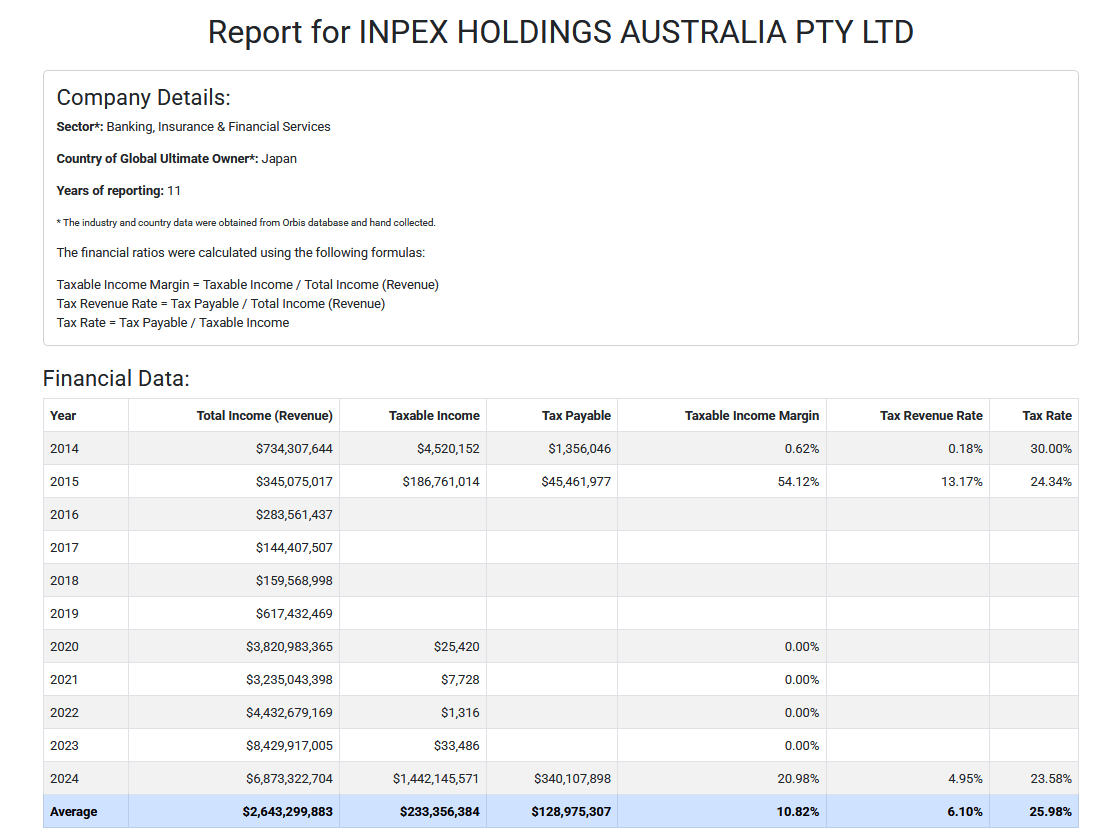Screen dimensions: 1117x840
Task: Select the Company Details heading
Action: (x=143, y=98)
